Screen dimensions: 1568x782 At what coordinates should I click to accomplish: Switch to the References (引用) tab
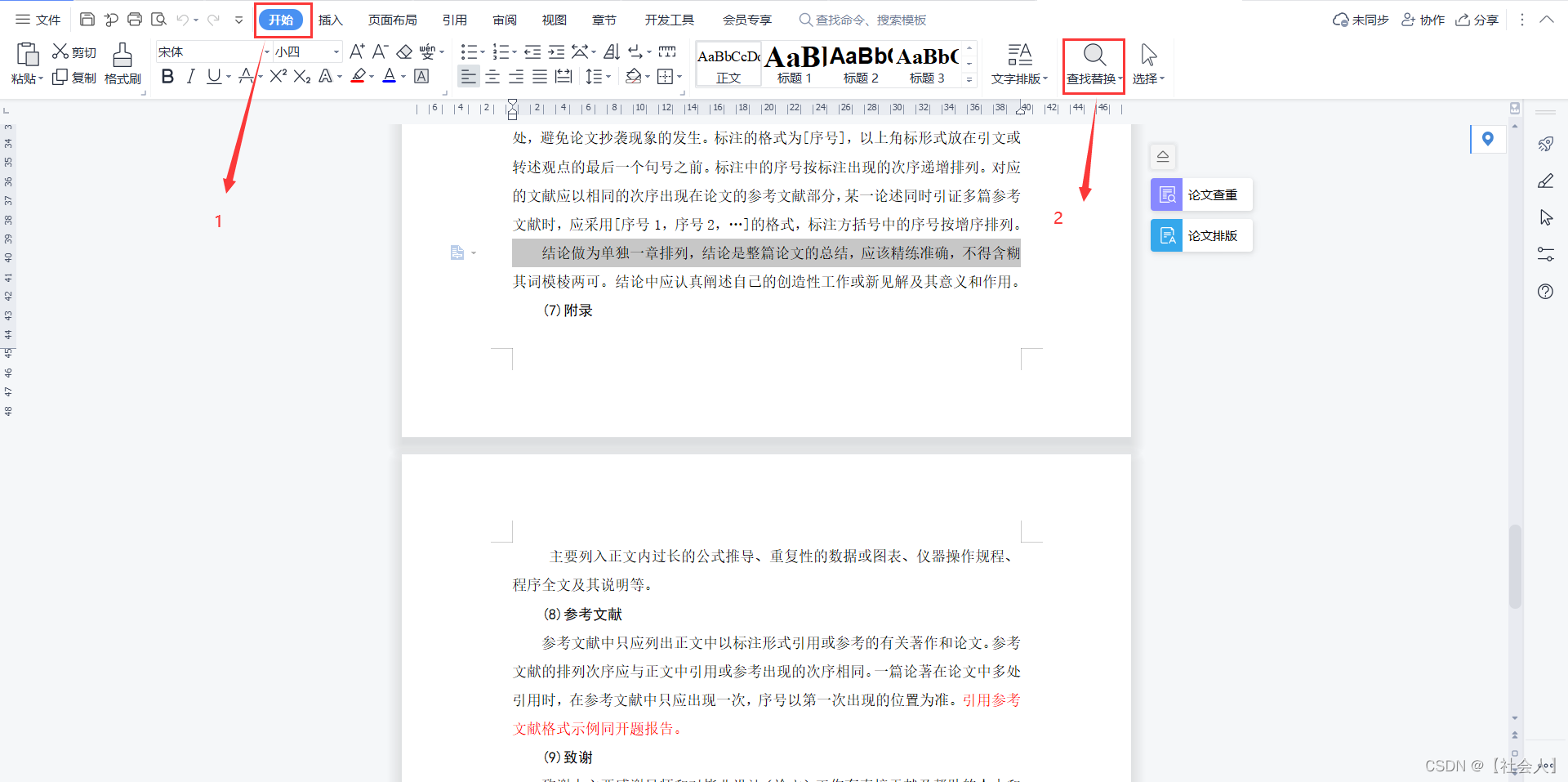[x=455, y=20]
